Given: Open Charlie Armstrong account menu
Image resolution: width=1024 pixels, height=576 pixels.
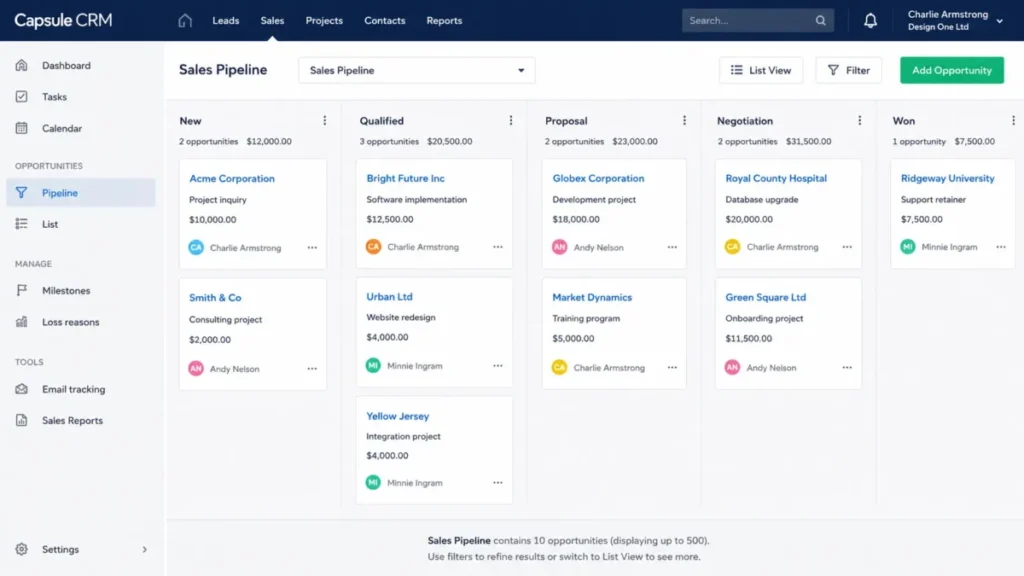Looking at the screenshot, I should pos(955,21).
